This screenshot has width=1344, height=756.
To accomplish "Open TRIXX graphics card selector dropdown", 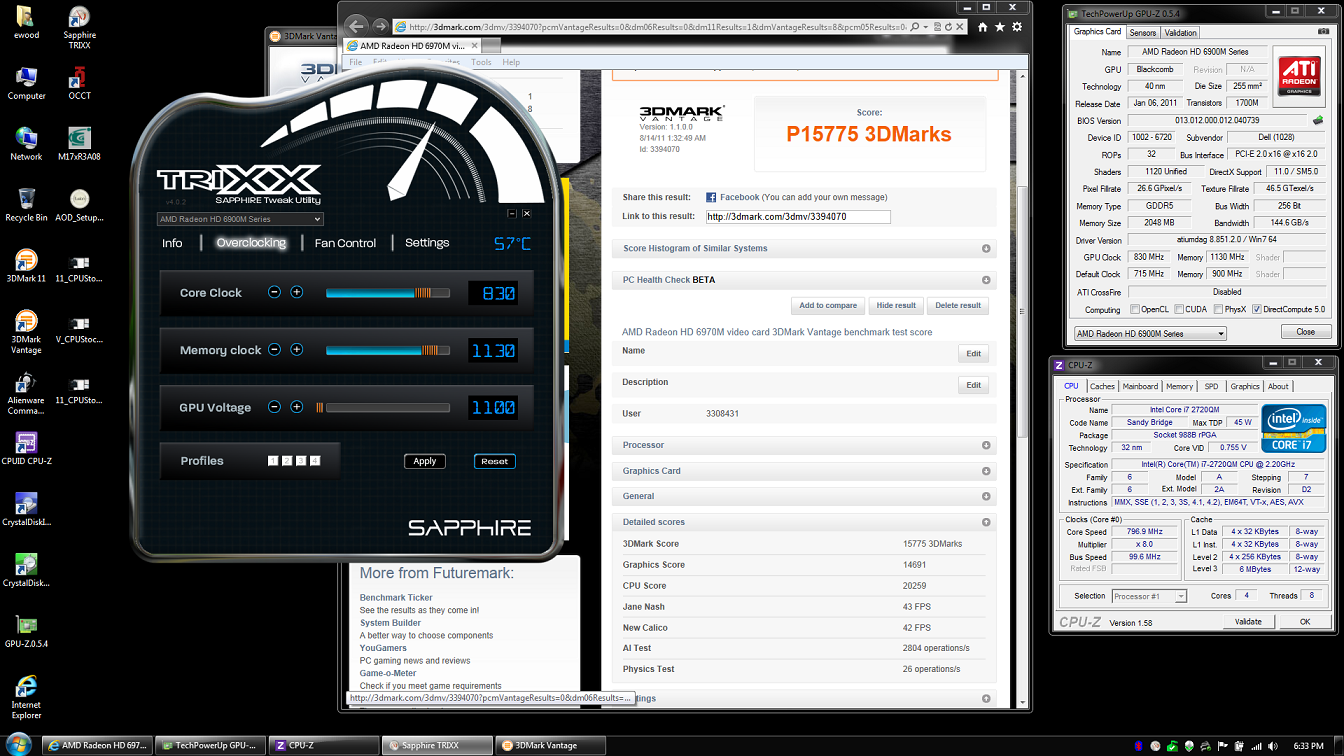I will (x=240, y=219).
